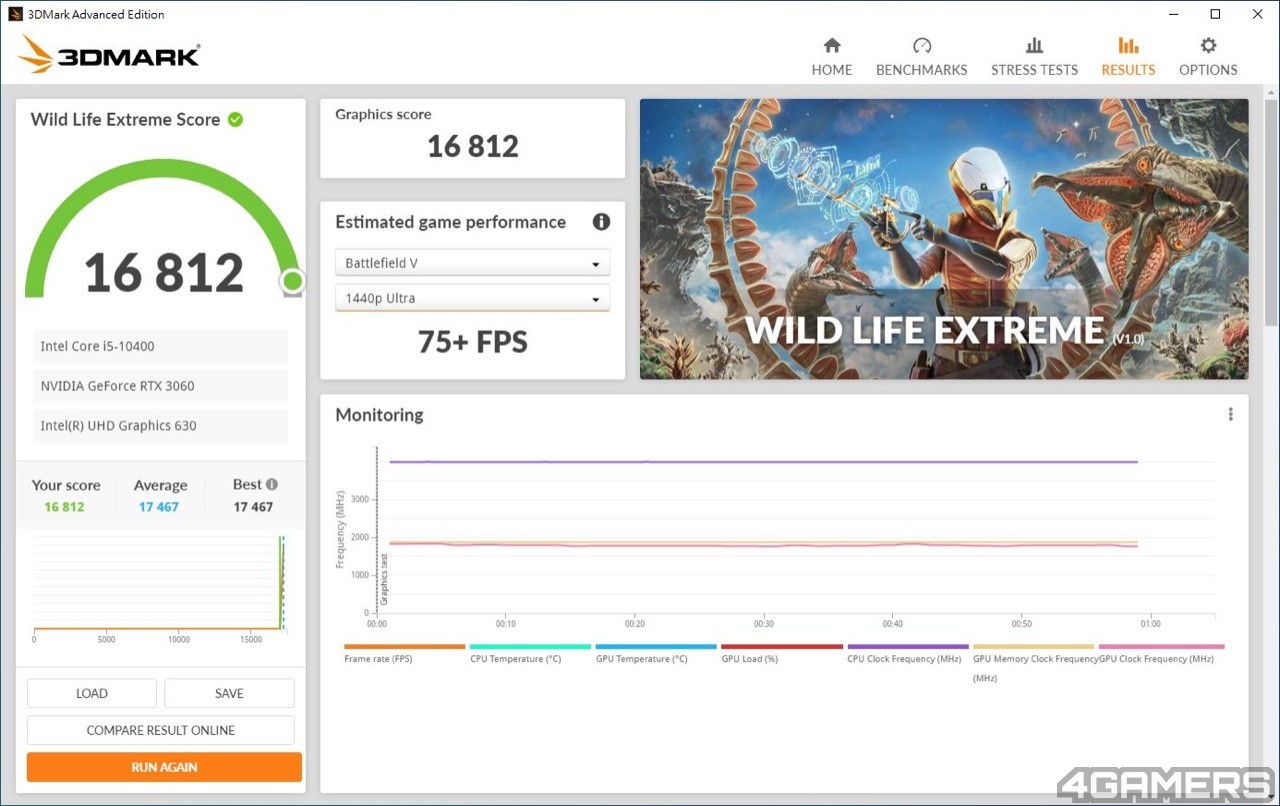The width and height of the screenshot is (1280, 806).
Task: Open the Monitoring three-dot menu
Action: tap(1230, 414)
